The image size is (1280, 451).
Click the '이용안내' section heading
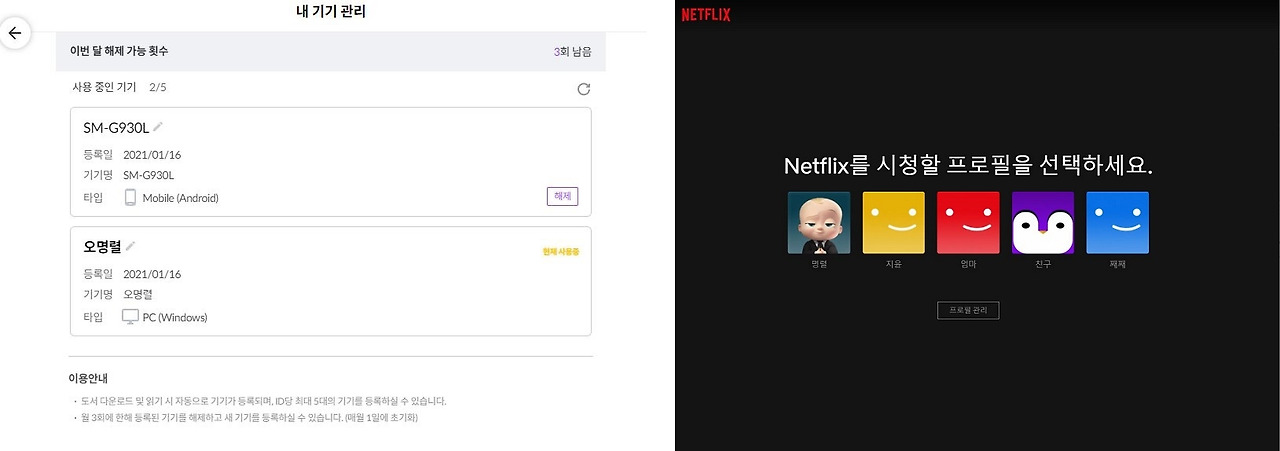88,379
